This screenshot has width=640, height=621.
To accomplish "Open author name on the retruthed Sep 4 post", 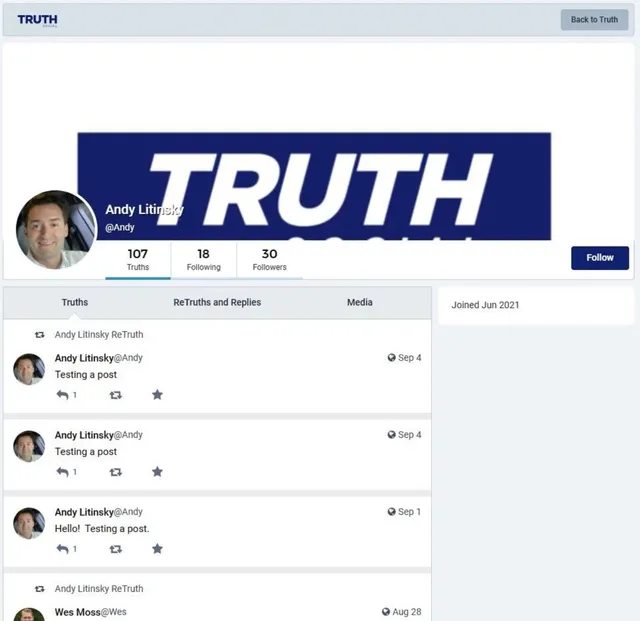I will tap(84, 358).
